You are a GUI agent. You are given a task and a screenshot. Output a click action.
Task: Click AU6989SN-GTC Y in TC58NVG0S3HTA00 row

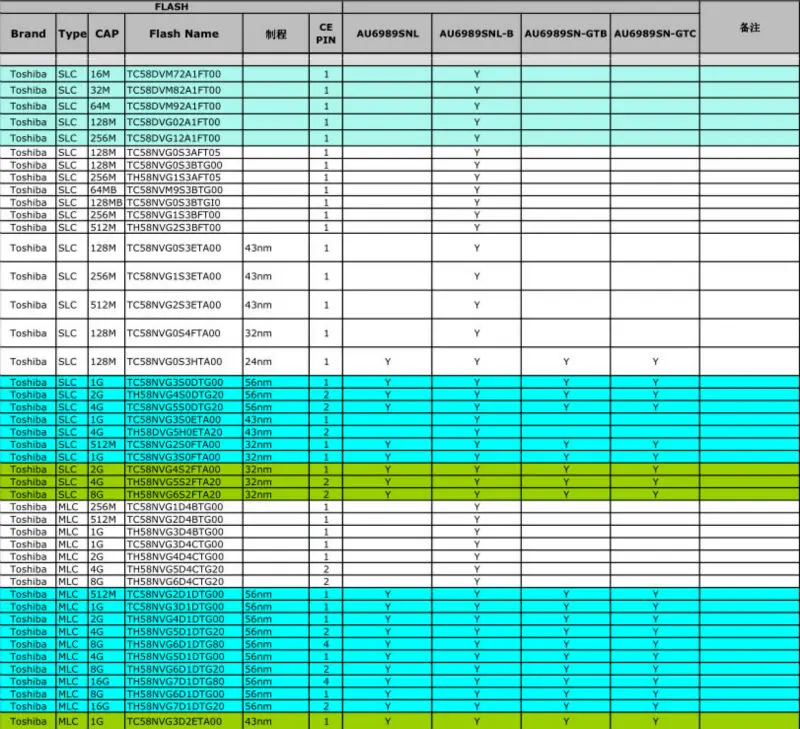coord(655,362)
